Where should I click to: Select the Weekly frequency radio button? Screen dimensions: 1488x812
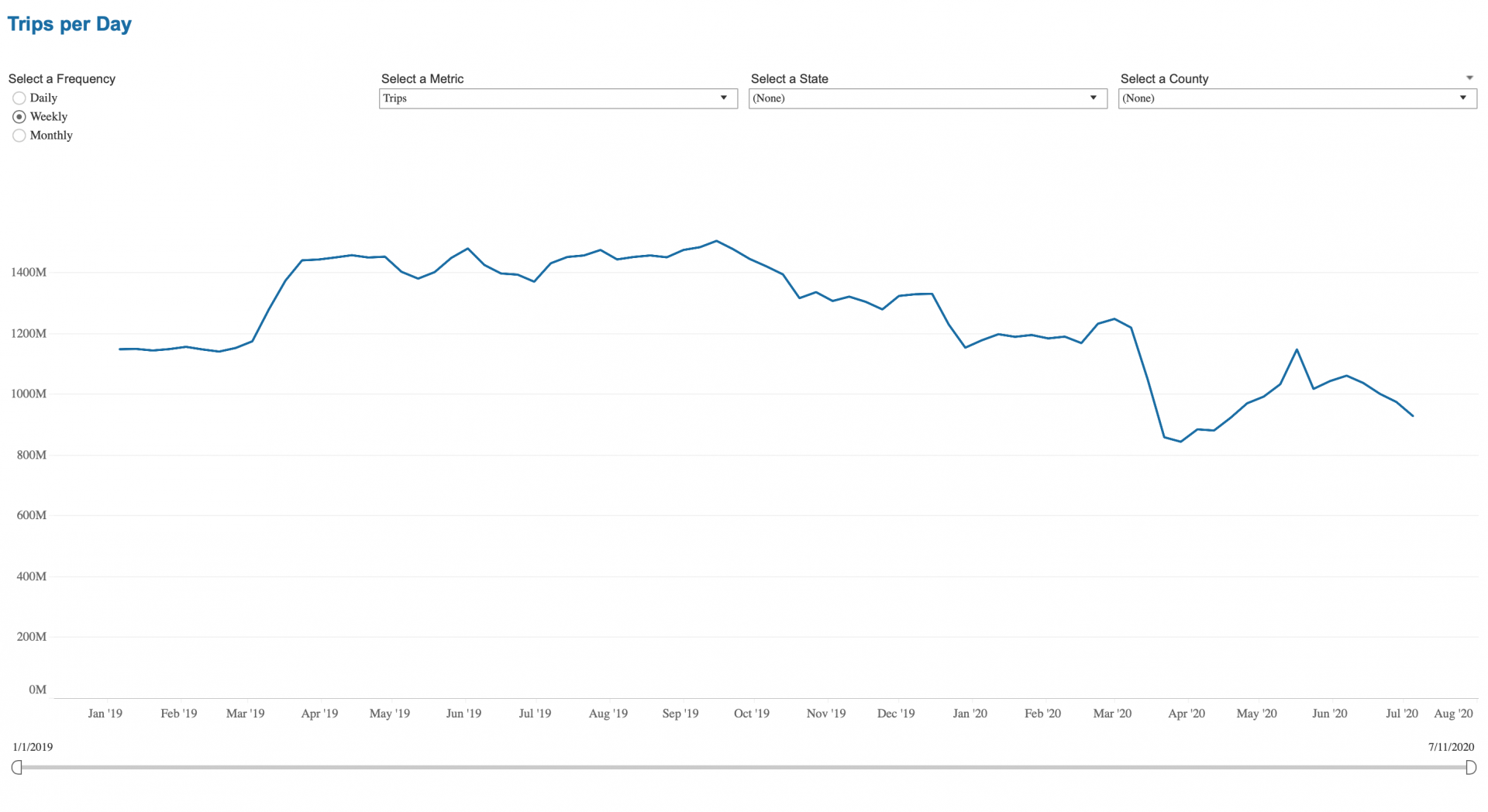pos(19,116)
